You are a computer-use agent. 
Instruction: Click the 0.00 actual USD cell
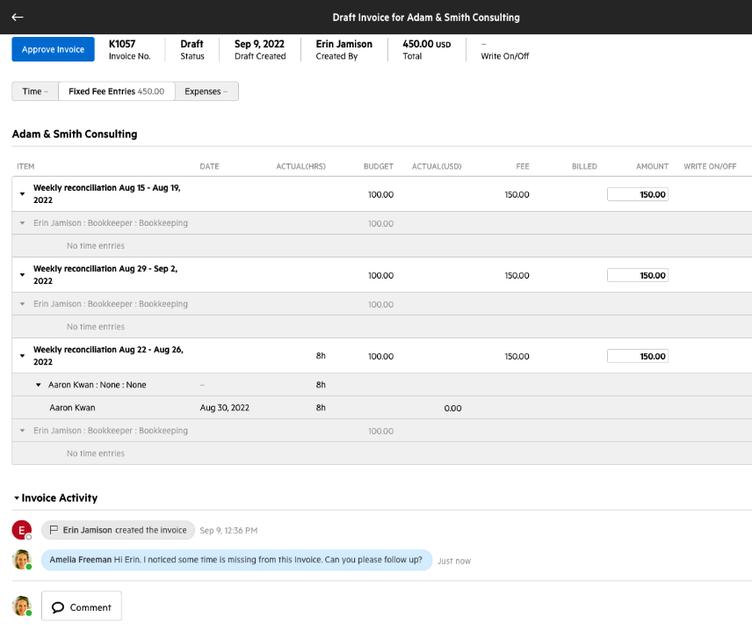click(453, 409)
